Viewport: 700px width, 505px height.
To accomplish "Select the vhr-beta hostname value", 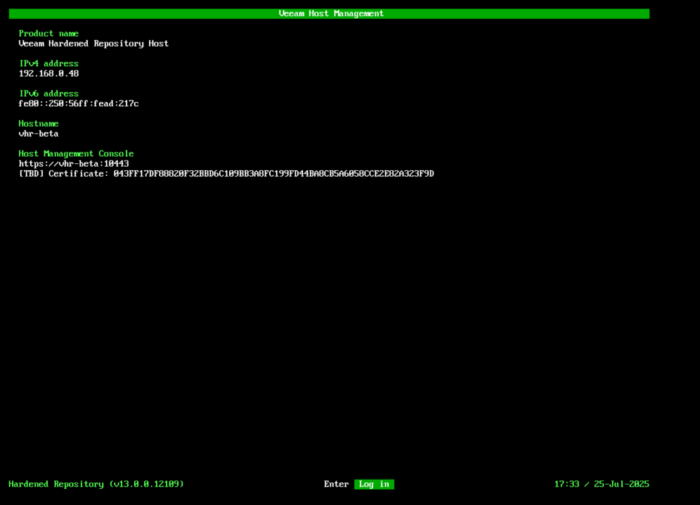I will point(38,134).
